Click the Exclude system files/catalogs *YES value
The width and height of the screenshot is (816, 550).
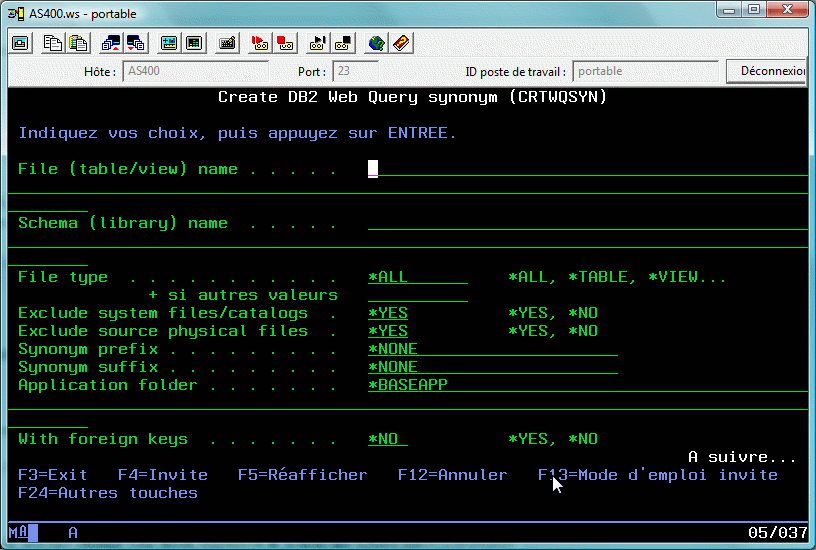[x=388, y=313]
